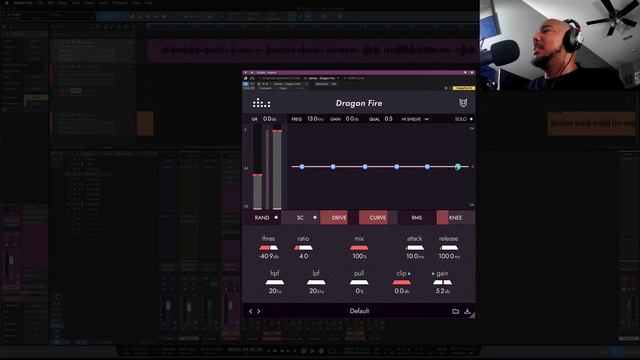Click the orange audio clip on the right of the DAW timeline

tap(591, 123)
